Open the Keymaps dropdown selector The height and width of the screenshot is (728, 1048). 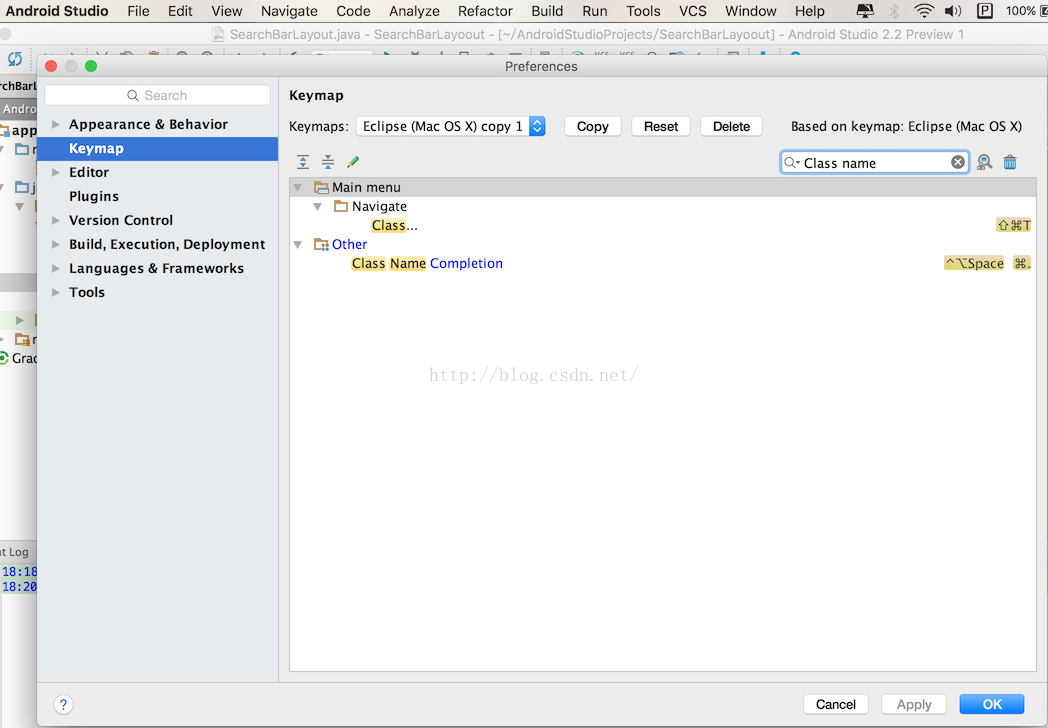pyautogui.click(x=450, y=126)
